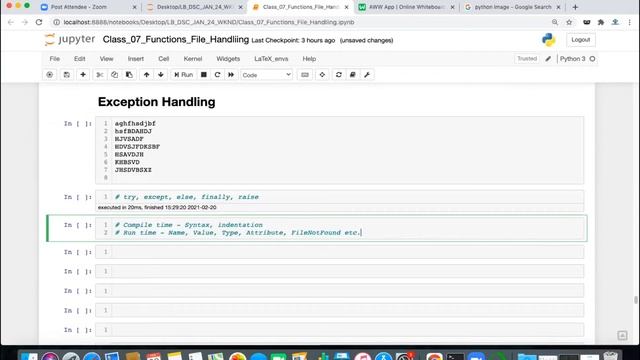The height and width of the screenshot is (360, 640).
Task: Insert a cell below with the plus icon
Action: [x=83, y=75]
